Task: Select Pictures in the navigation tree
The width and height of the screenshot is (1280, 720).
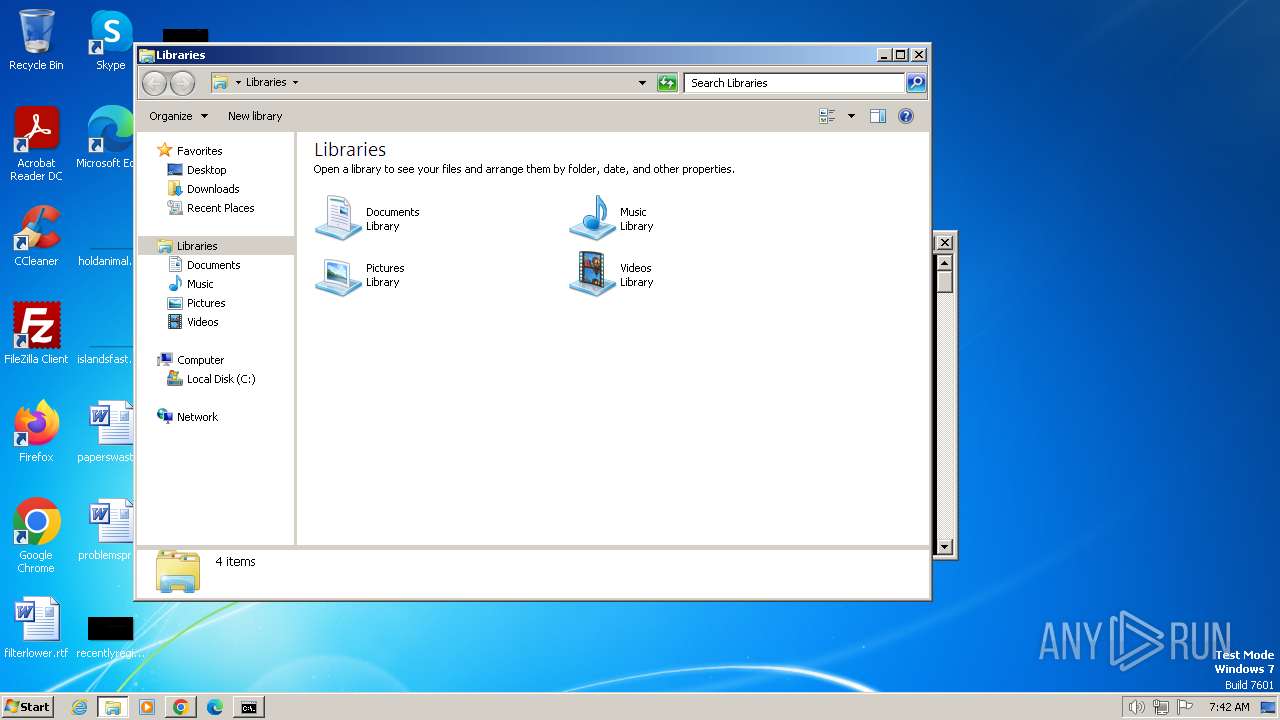Action: [x=206, y=303]
